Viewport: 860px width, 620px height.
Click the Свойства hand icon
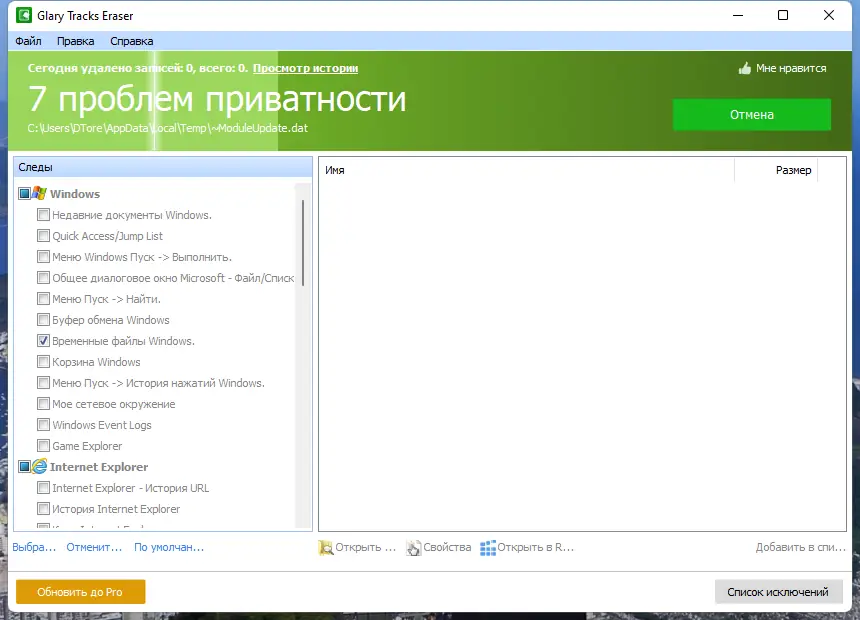coord(414,548)
